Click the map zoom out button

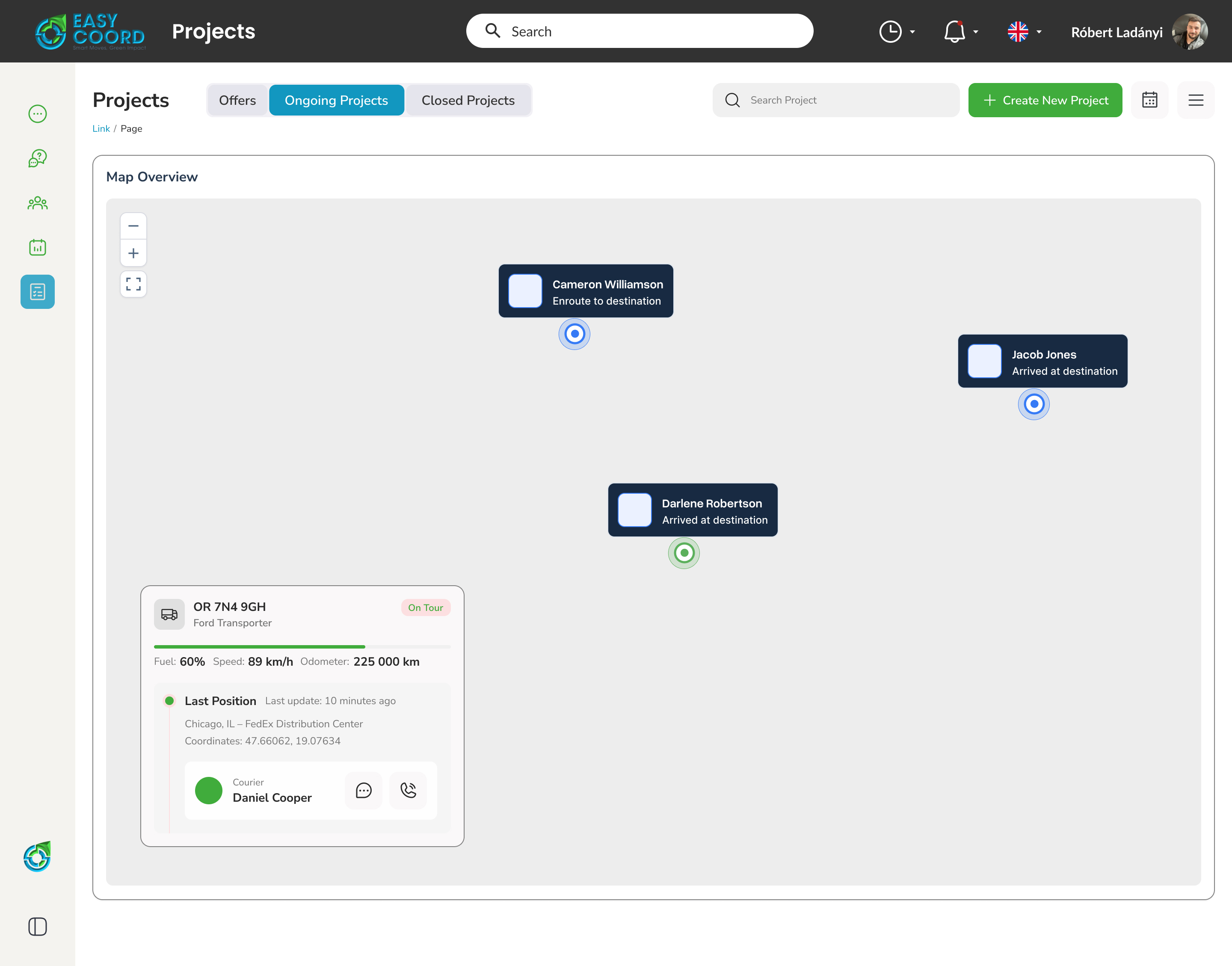pos(133,226)
